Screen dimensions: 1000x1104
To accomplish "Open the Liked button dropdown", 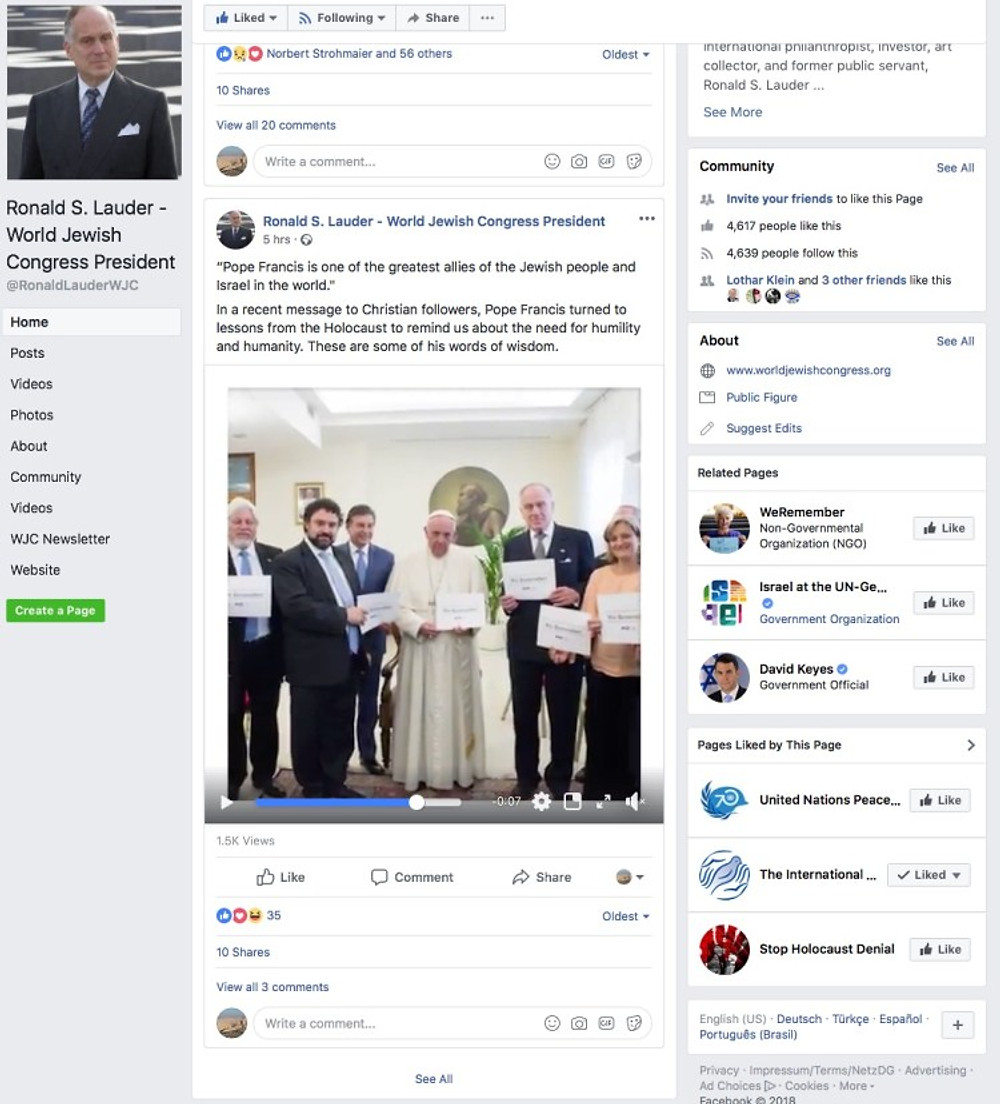I will 246,18.
